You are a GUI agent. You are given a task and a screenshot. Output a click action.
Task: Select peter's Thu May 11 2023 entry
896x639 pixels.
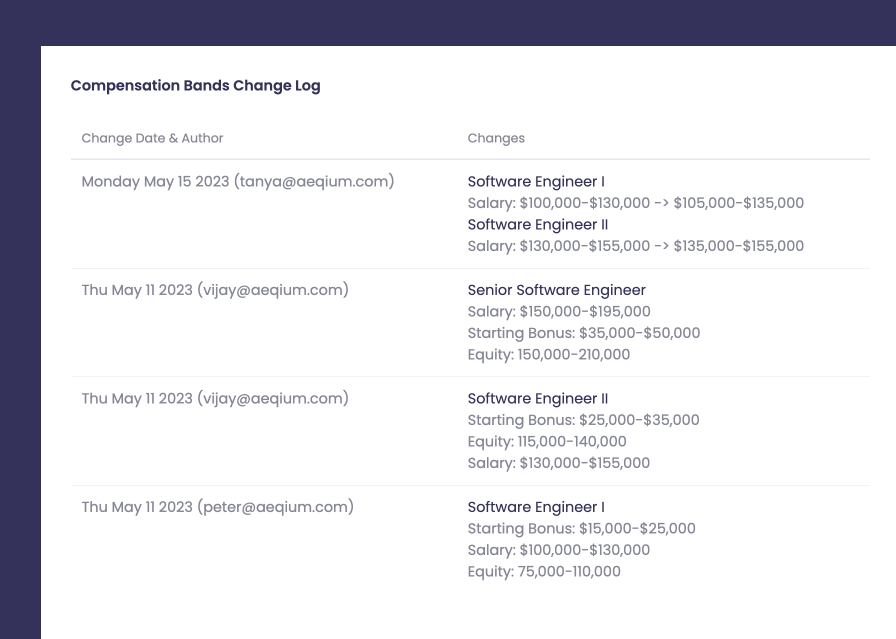218,506
